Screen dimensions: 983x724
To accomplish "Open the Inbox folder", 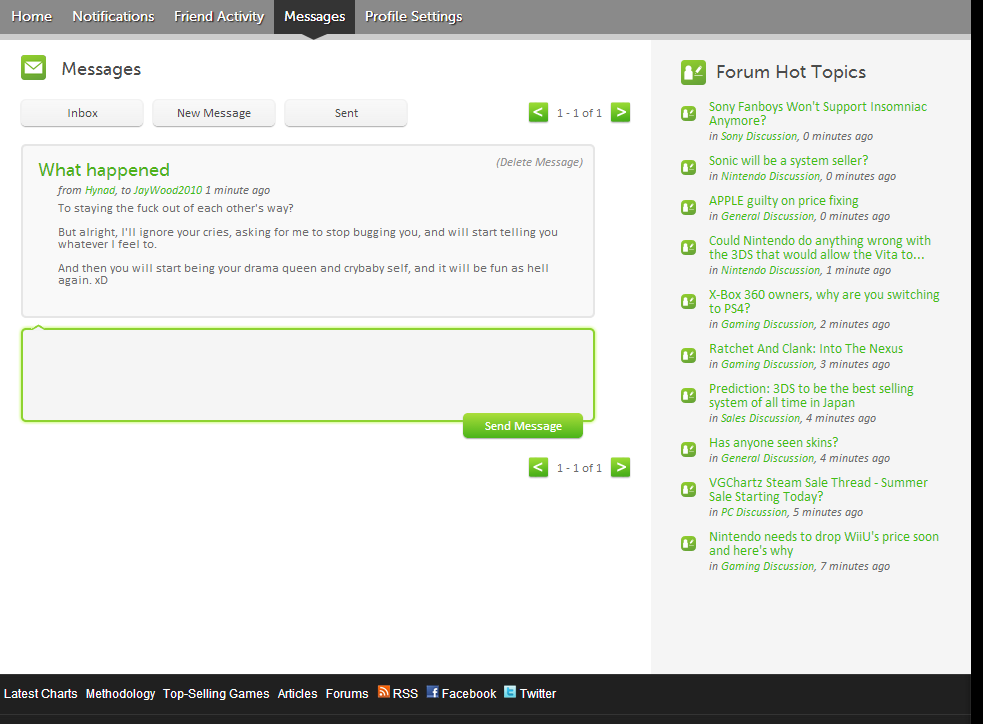I will tap(82, 113).
